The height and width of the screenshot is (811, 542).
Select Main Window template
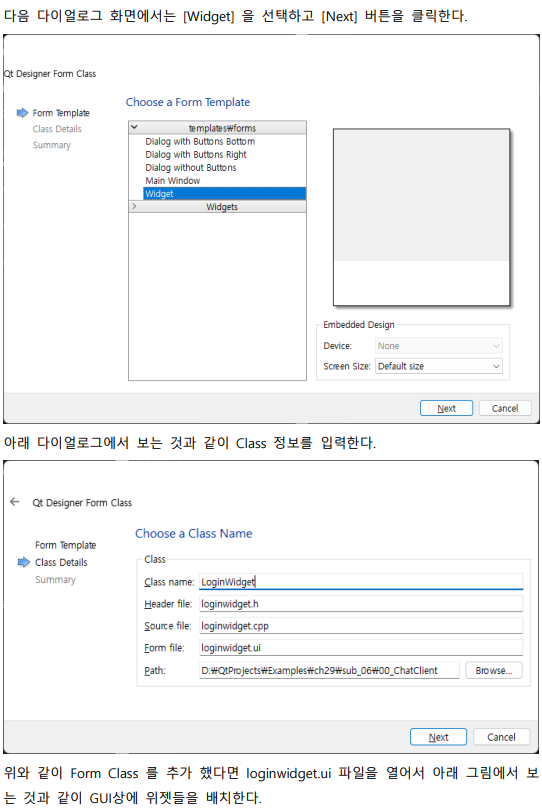172,181
